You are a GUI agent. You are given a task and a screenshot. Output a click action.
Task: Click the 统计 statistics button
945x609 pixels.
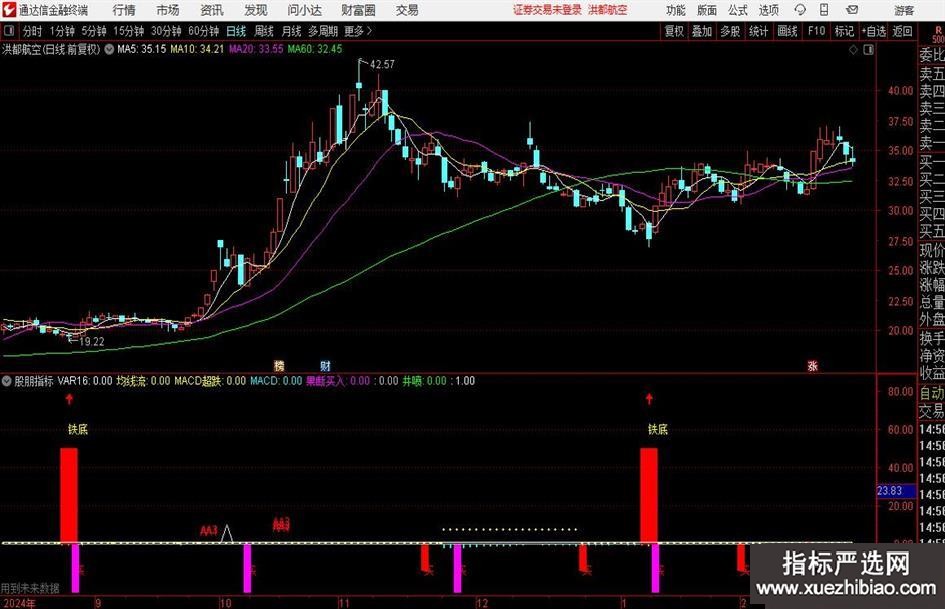click(758, 31)
